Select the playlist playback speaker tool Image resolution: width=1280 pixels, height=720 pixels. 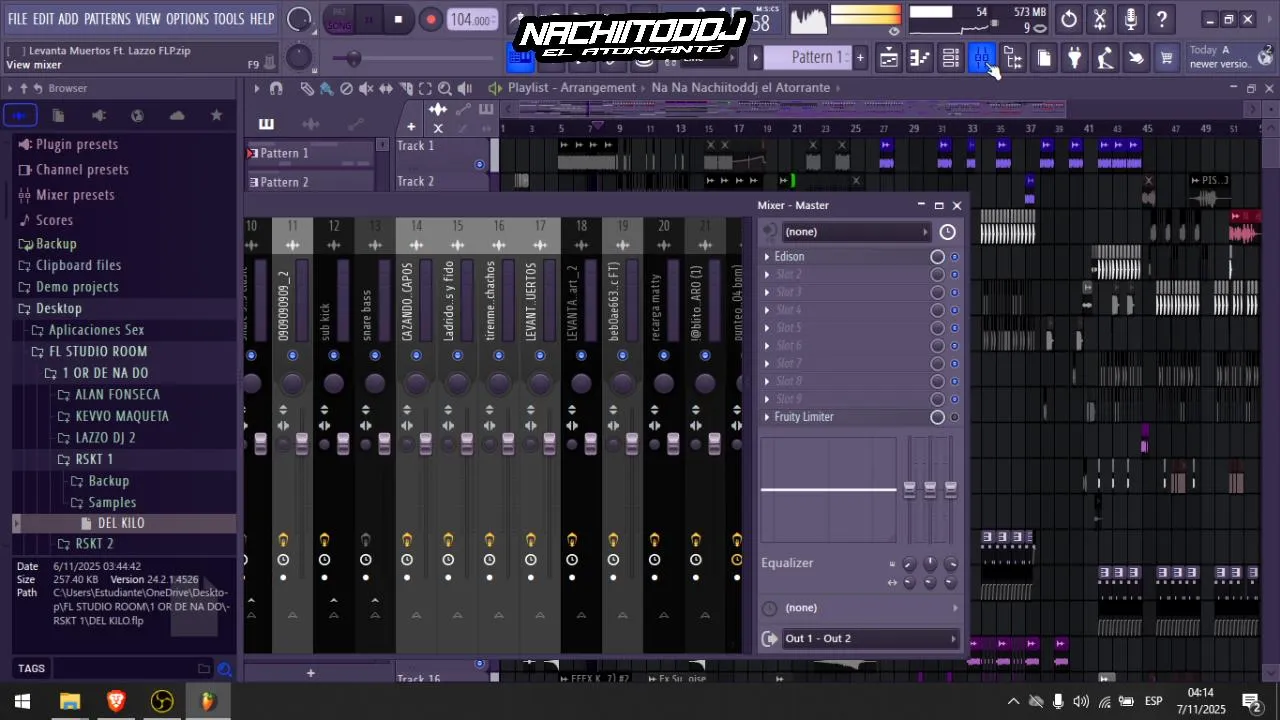[465, 88]
